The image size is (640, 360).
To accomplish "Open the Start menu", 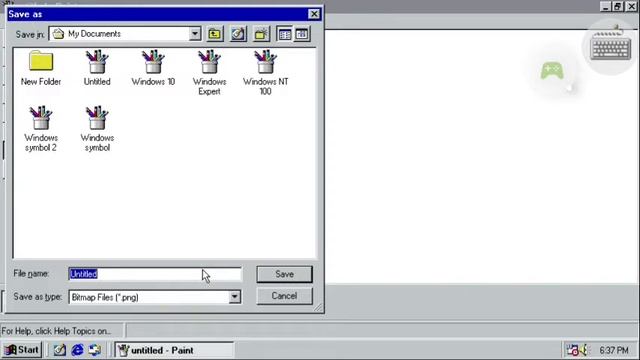I will (22, 350).
